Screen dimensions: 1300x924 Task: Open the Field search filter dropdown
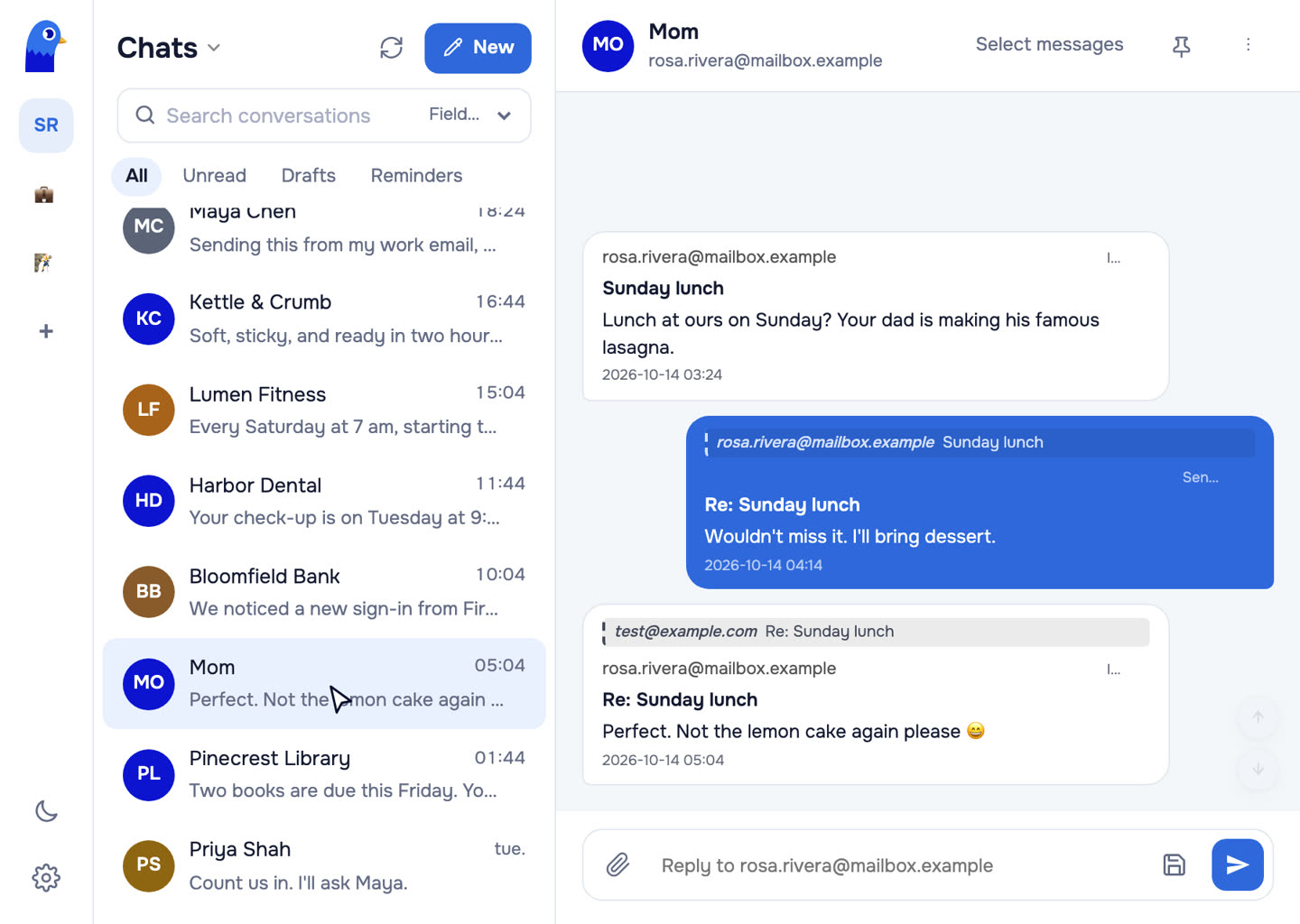pyautogui.click(x=470, y=115)
